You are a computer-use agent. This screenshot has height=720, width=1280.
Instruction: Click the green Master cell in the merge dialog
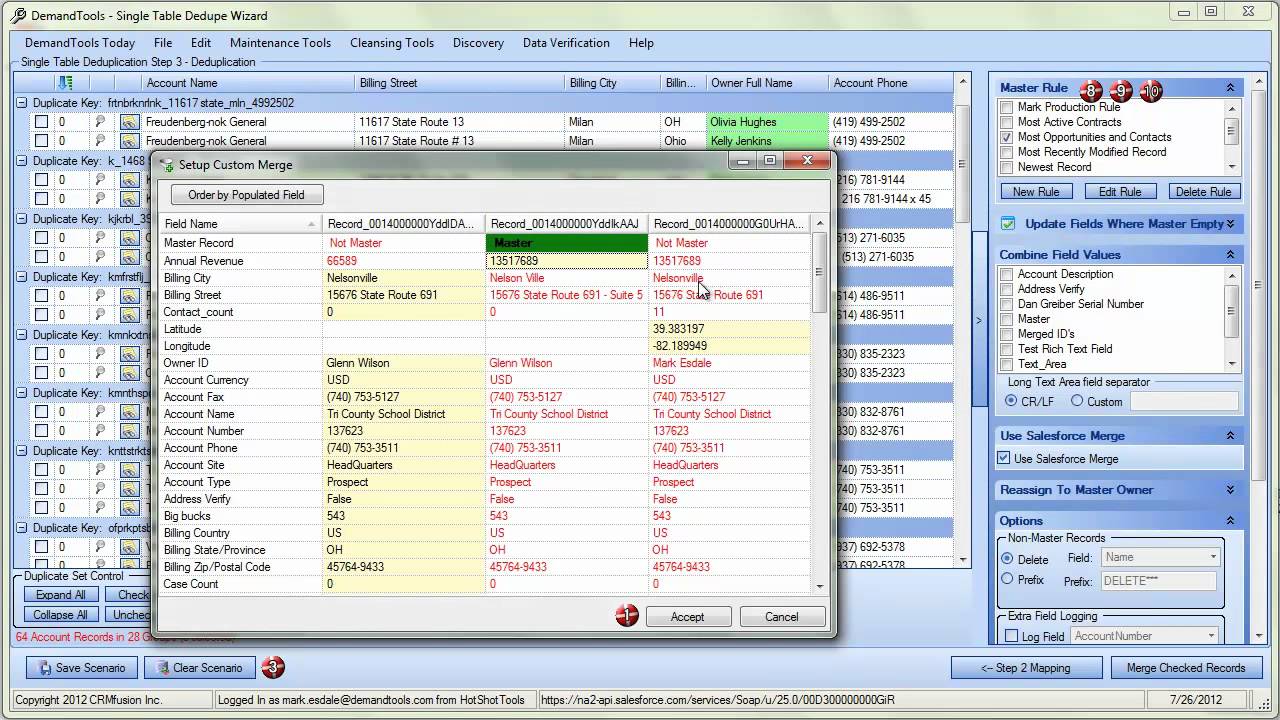567,243
